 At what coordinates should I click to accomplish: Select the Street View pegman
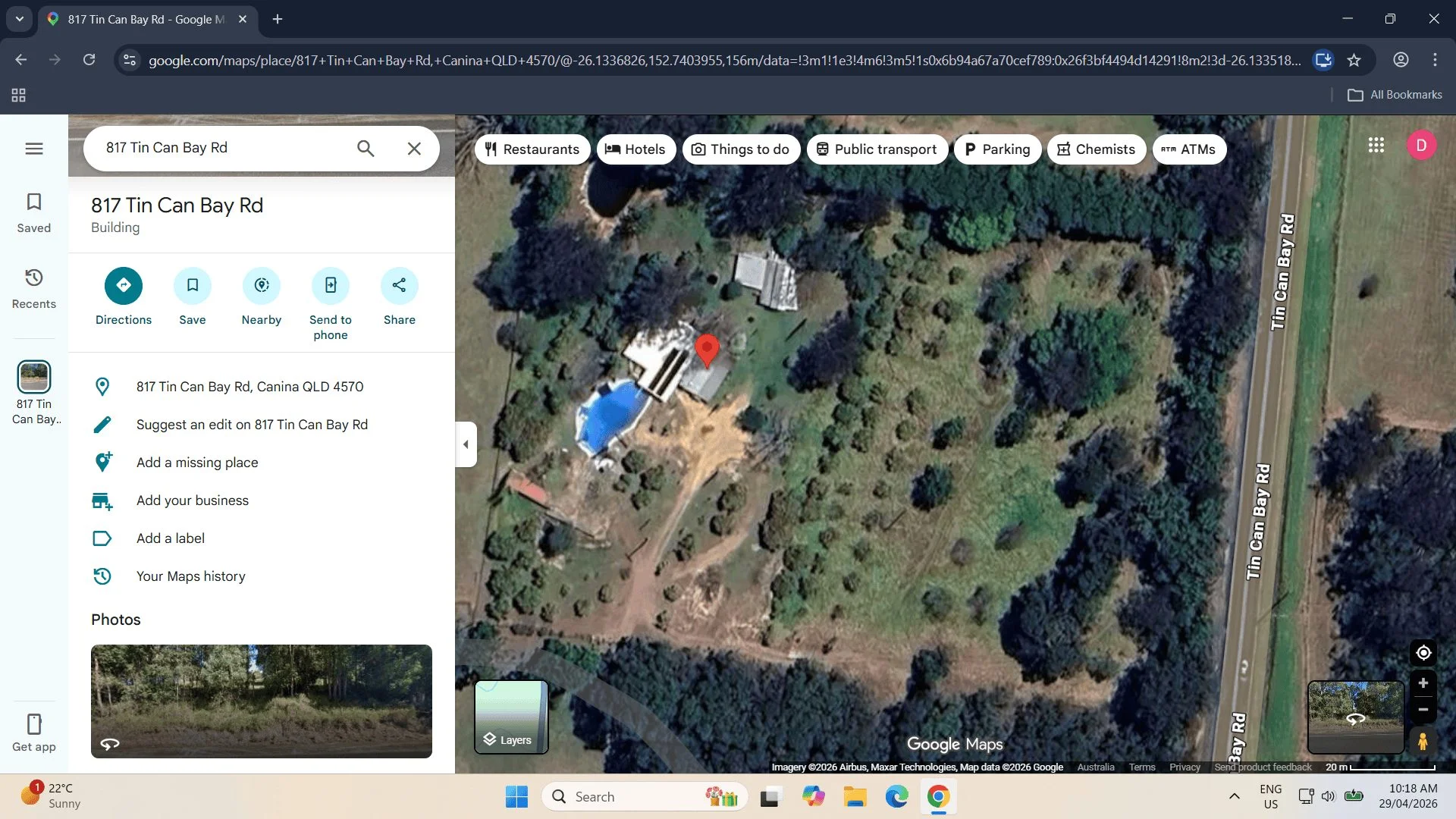1423,741
